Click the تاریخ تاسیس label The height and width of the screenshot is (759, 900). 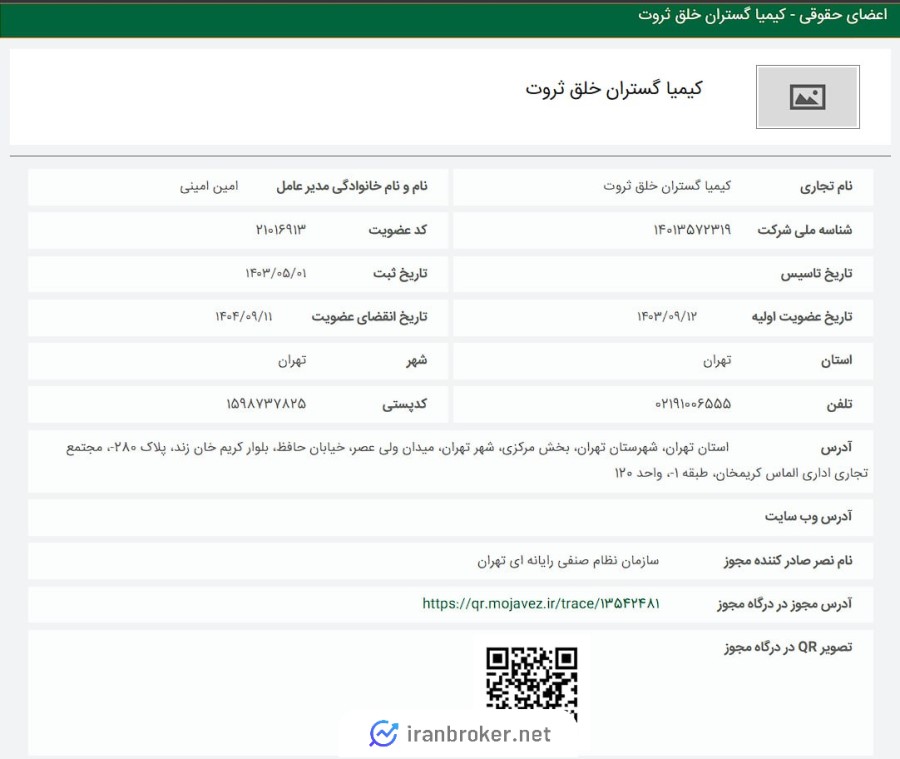[x=816, y=274]
